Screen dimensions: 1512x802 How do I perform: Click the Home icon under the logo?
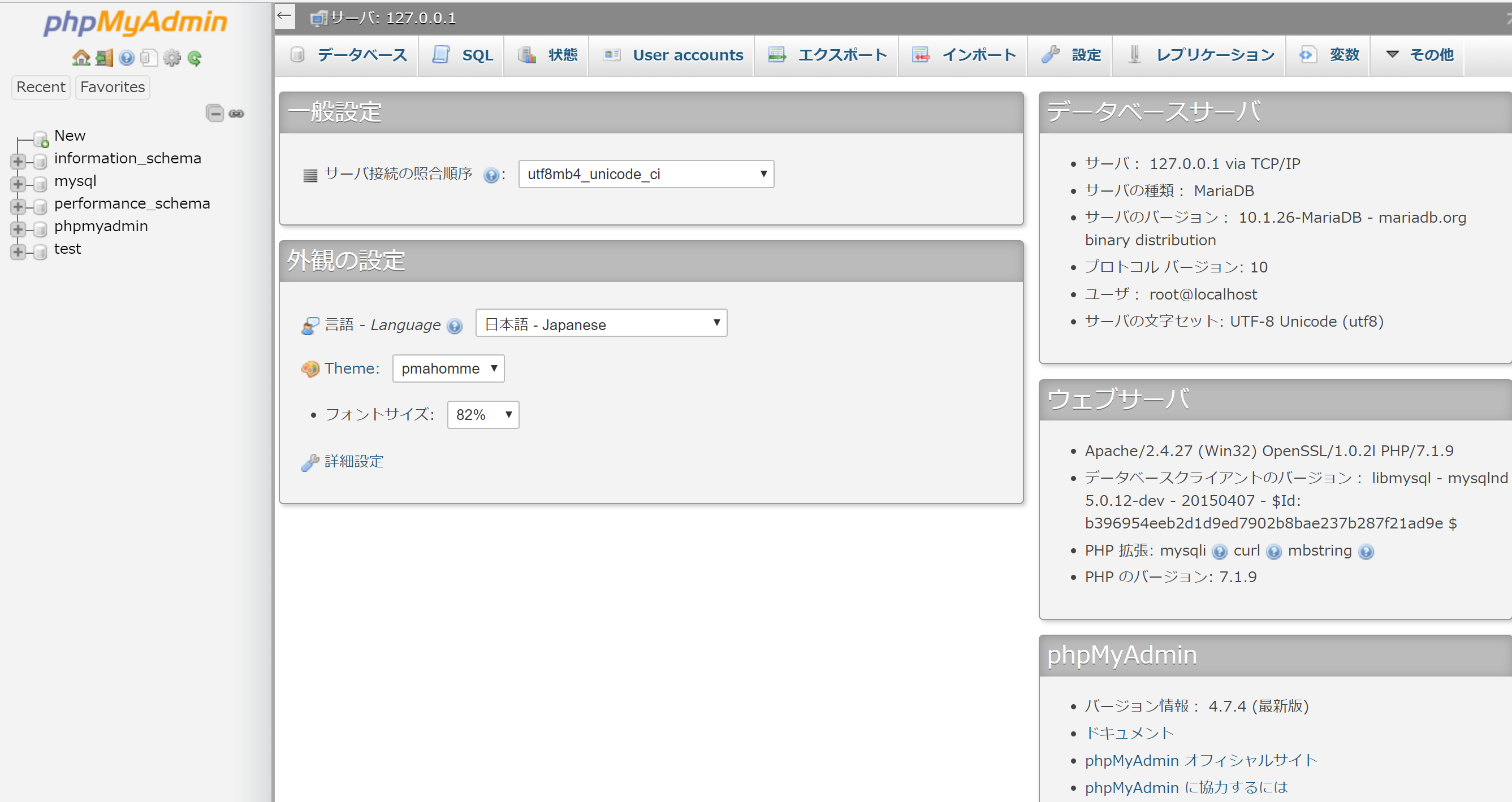pos(81,58)
